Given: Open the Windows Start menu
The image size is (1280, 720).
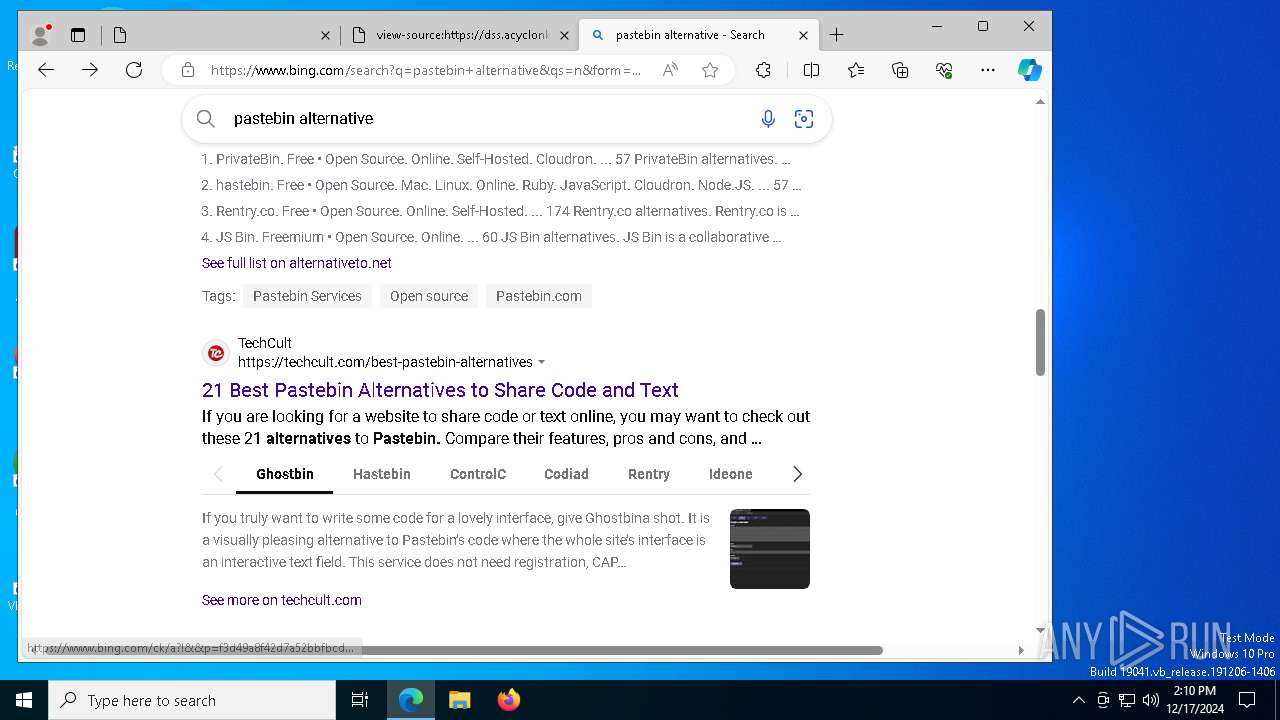Looking at the screenshot, I should click(24, 700).
